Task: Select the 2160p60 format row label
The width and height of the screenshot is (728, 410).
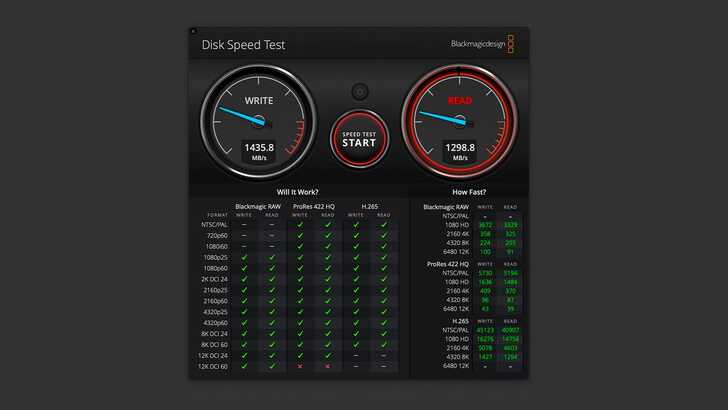Action: (x=215, y=301)
